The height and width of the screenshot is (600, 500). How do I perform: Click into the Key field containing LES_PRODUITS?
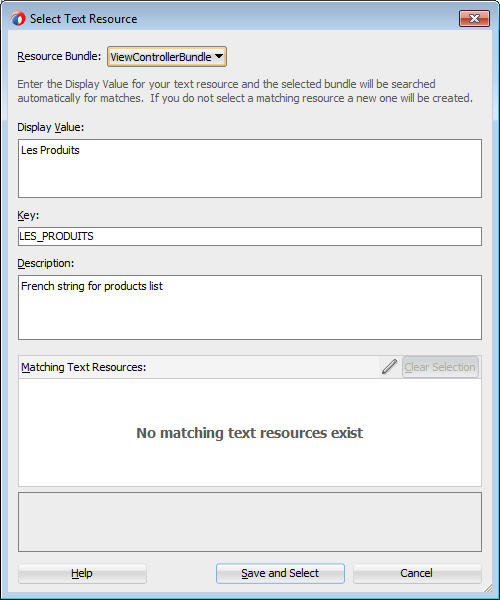click(x=250, y=236)
